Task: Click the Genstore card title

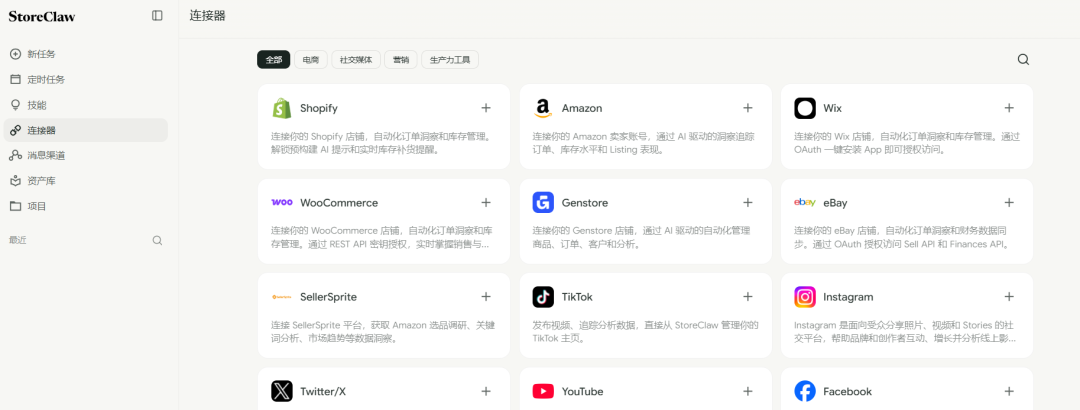Action: [585, 203]
